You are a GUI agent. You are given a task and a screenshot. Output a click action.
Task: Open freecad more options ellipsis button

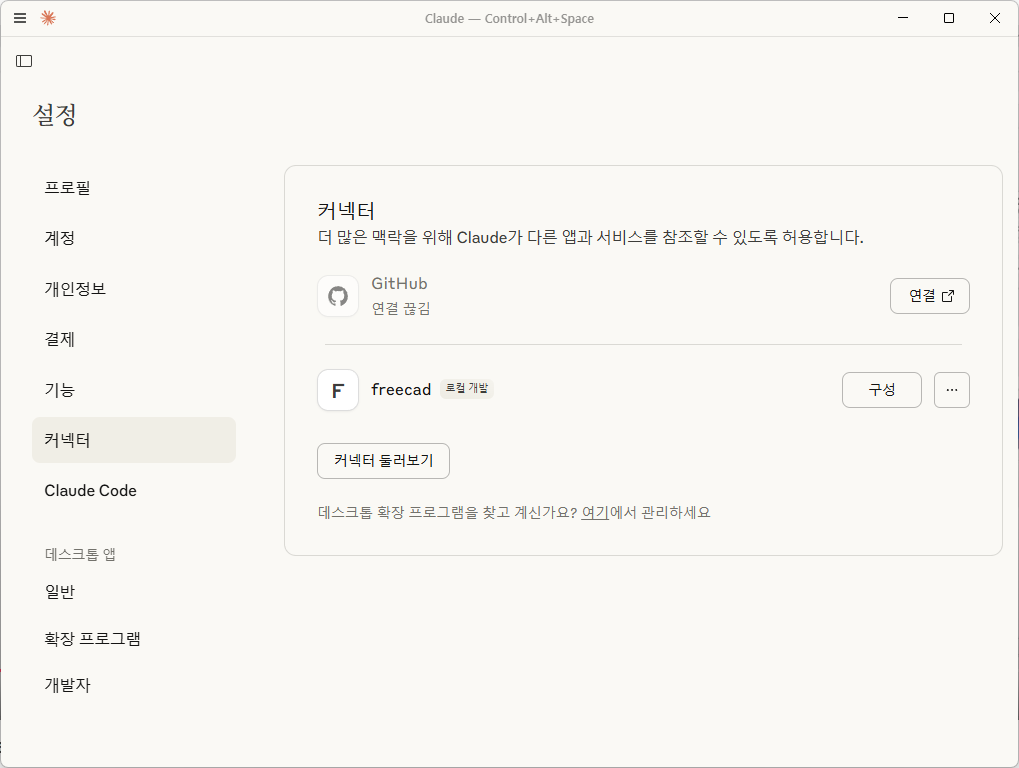click(x=952, y=390)
